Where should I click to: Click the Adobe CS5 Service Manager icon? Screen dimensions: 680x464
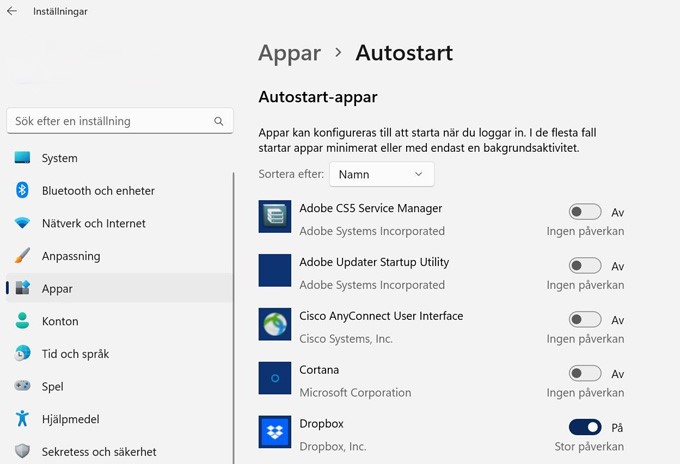275,216
